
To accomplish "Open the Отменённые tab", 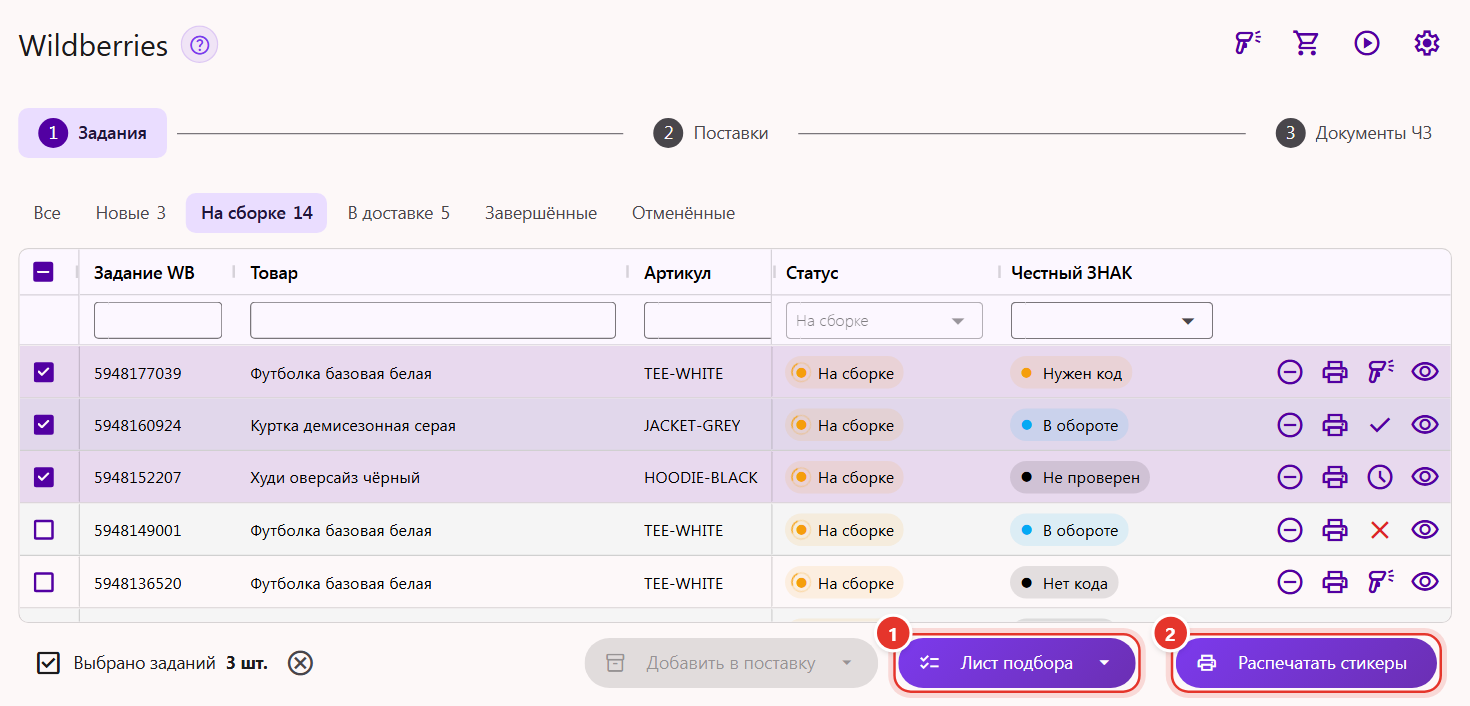I will tap(683, 213).
